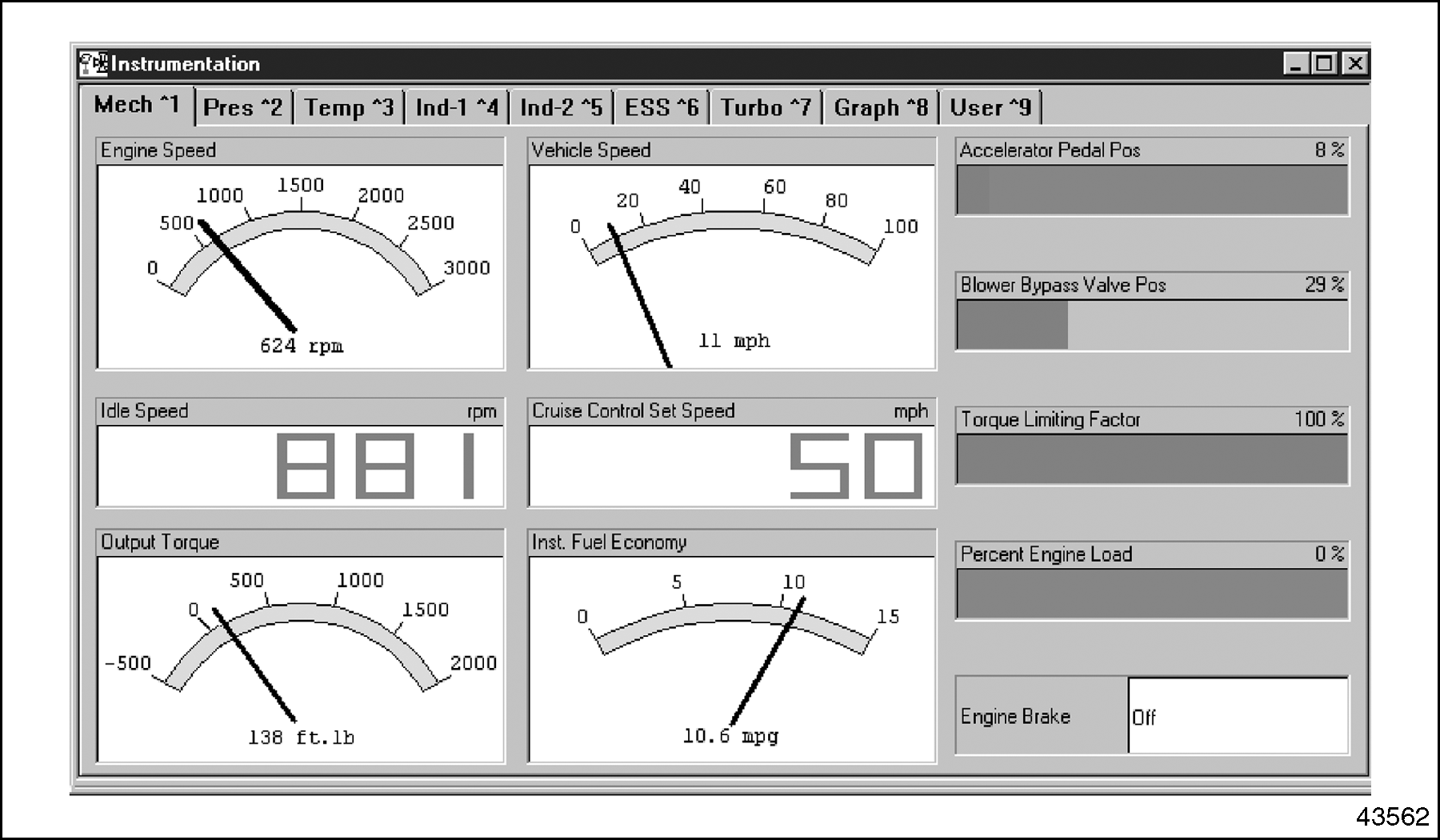Click the Engine Speed gauge dial

[301, 266]
